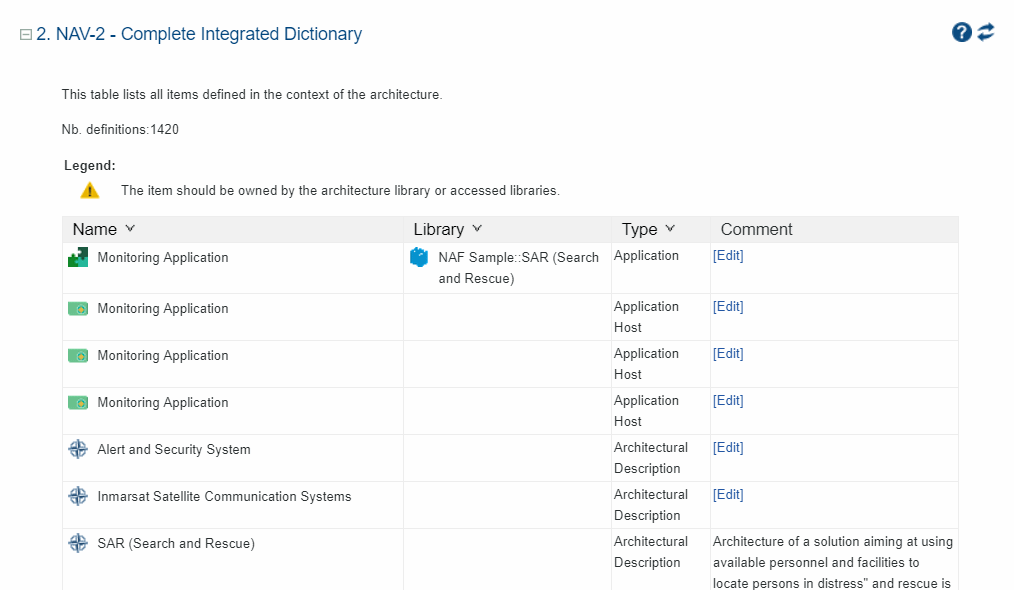Edit comment for Alert and Security System
The height and width of the screenshot is (590, 1014).
pos(728,448)
